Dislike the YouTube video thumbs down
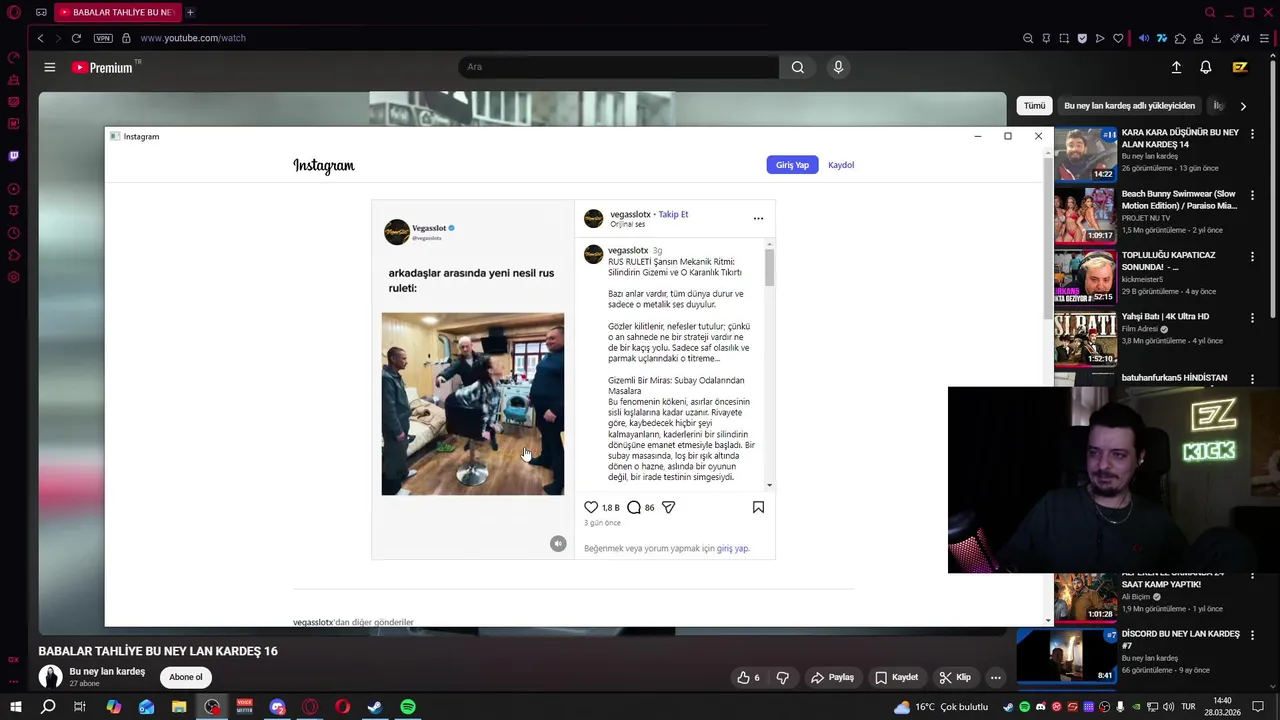 click(782, 677)
